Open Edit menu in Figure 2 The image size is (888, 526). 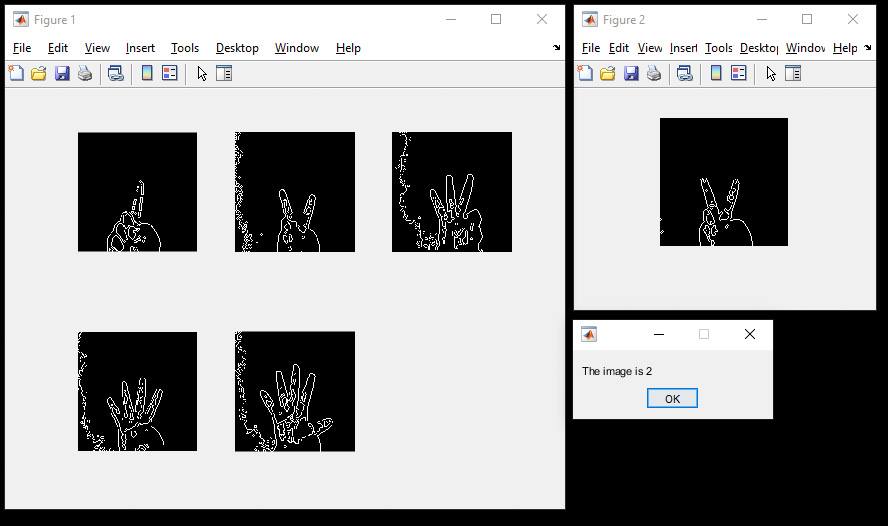click(x=619, y=48)
